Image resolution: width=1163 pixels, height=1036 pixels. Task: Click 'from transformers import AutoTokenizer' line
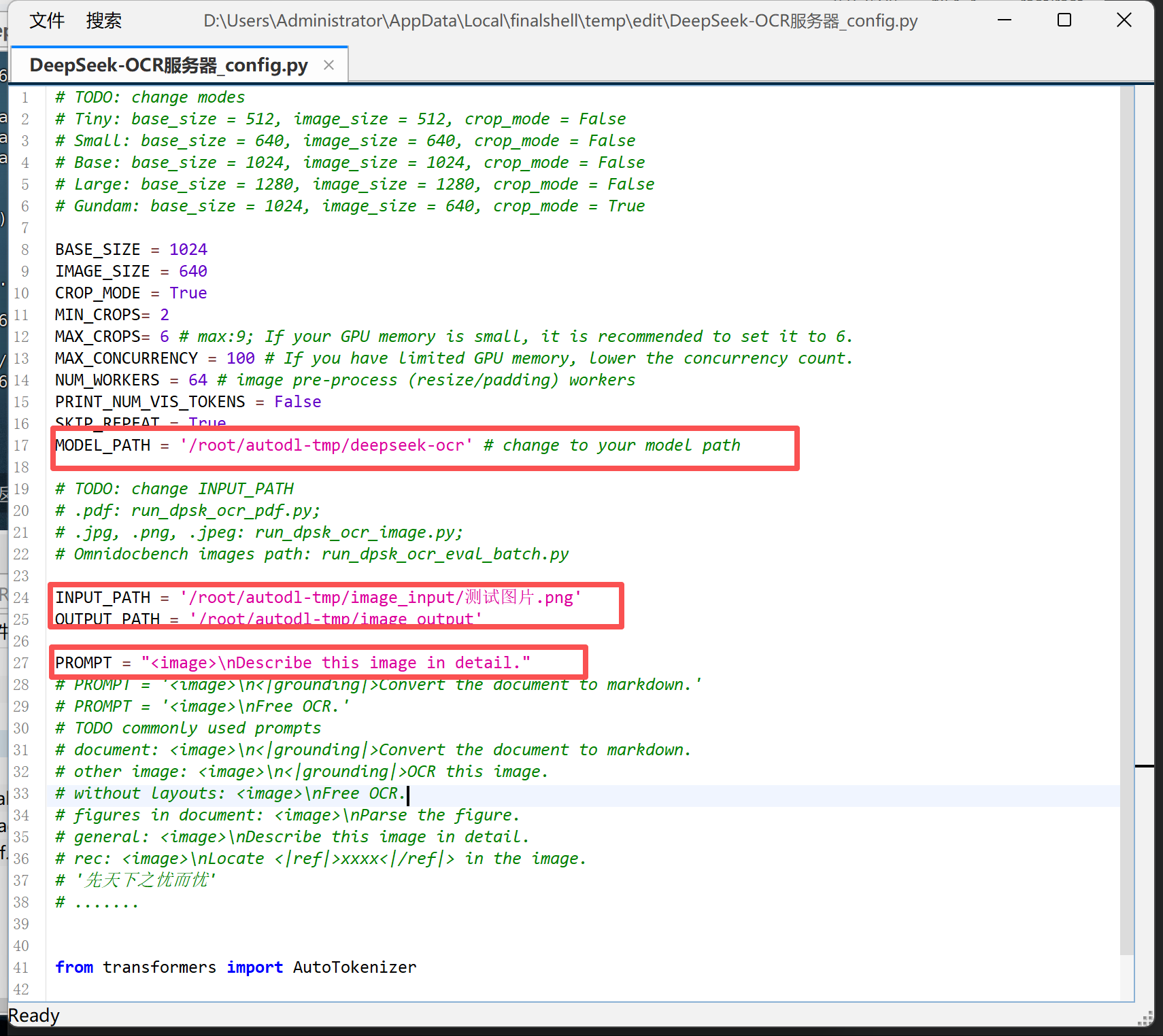[x=236, y=967]
